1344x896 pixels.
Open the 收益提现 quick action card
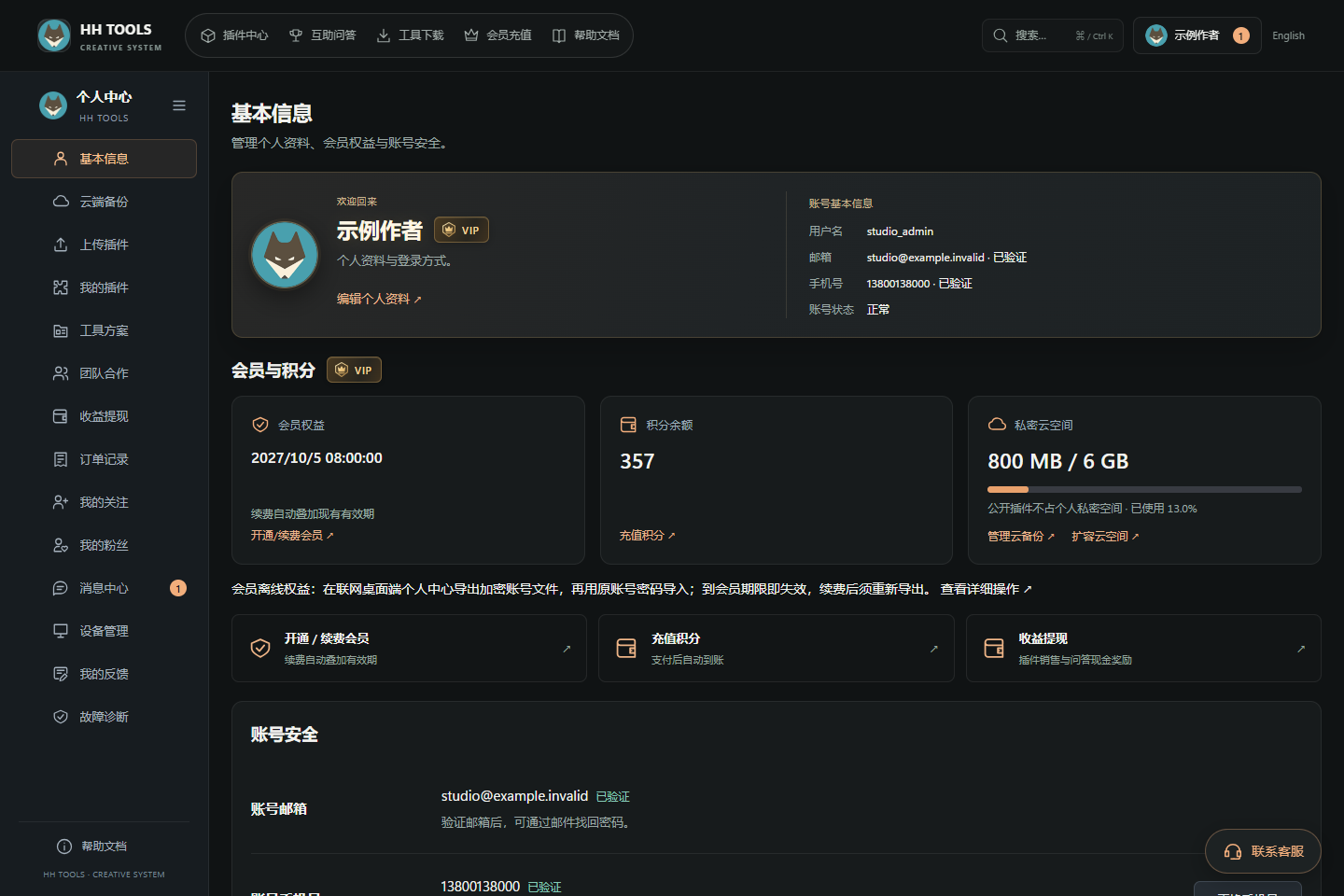click(1143, 648)
